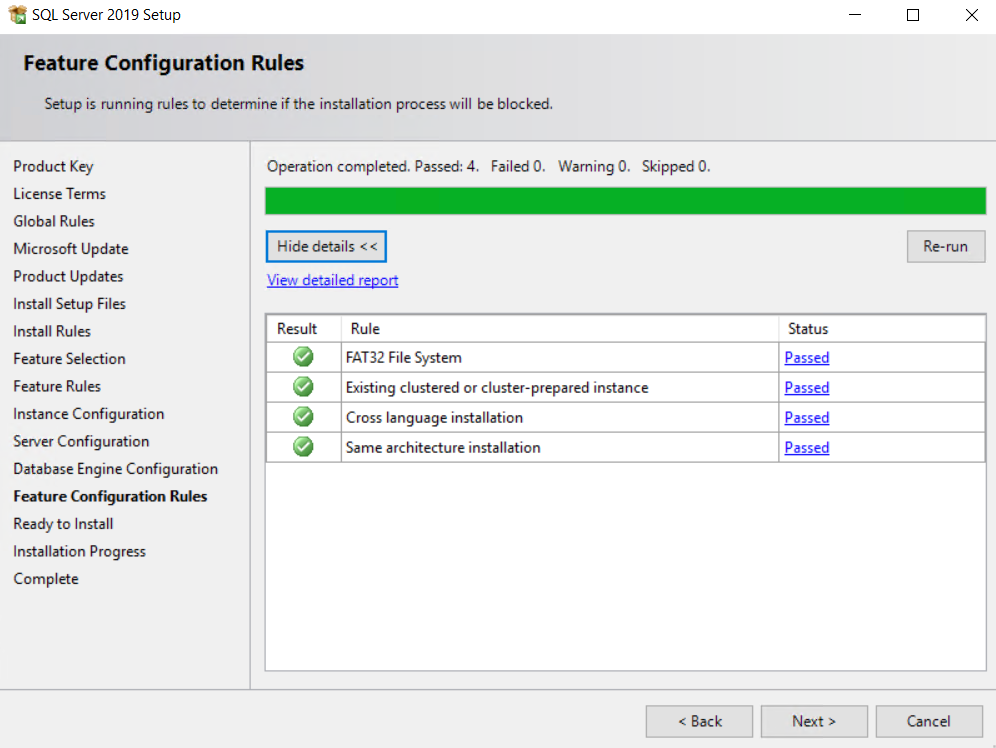This screenshot has height=748, width=996.
Task: Click the green check icon for FAT32 File System
Action: coord(303,357)
